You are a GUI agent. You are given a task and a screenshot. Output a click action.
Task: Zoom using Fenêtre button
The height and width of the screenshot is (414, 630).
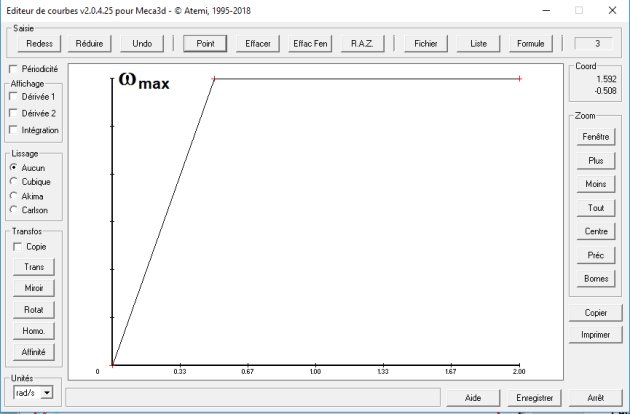596,137
